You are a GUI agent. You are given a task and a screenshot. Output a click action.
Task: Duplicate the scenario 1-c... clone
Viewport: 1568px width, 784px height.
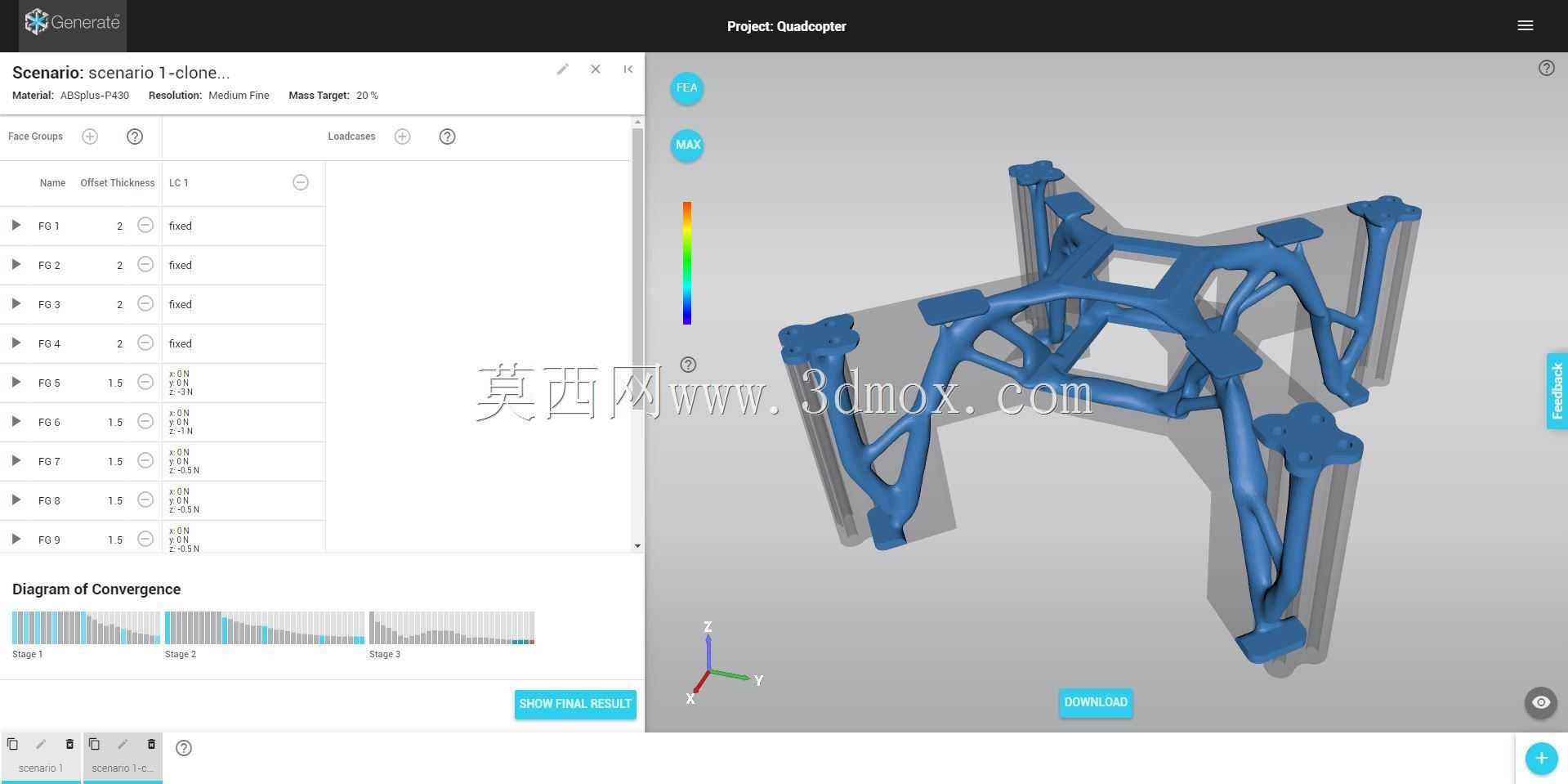[x=94, y=744]
